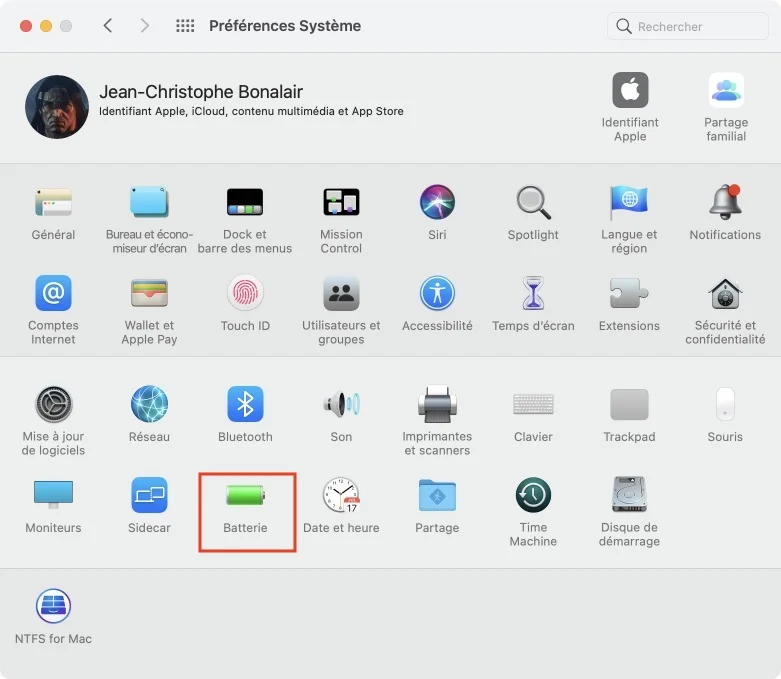Open the Notifications bell icon
The height and width of the screenshot is (679, 781).
(725, 202)
